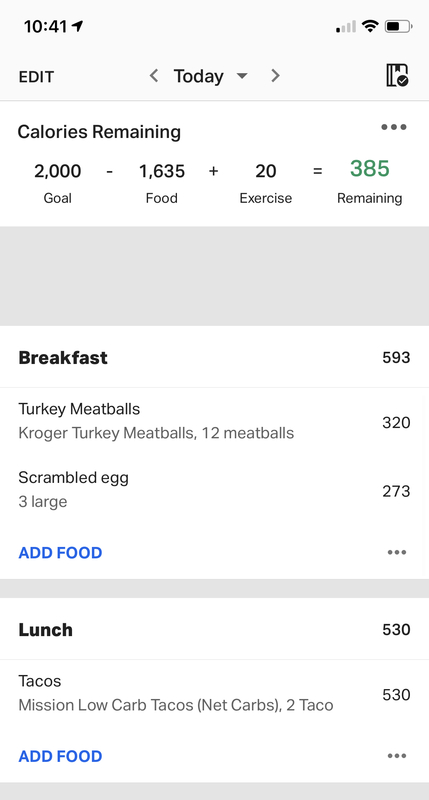This screenshot has height=800, width=429.
Task: Open the Today date selector label
Action: point(198,76)
